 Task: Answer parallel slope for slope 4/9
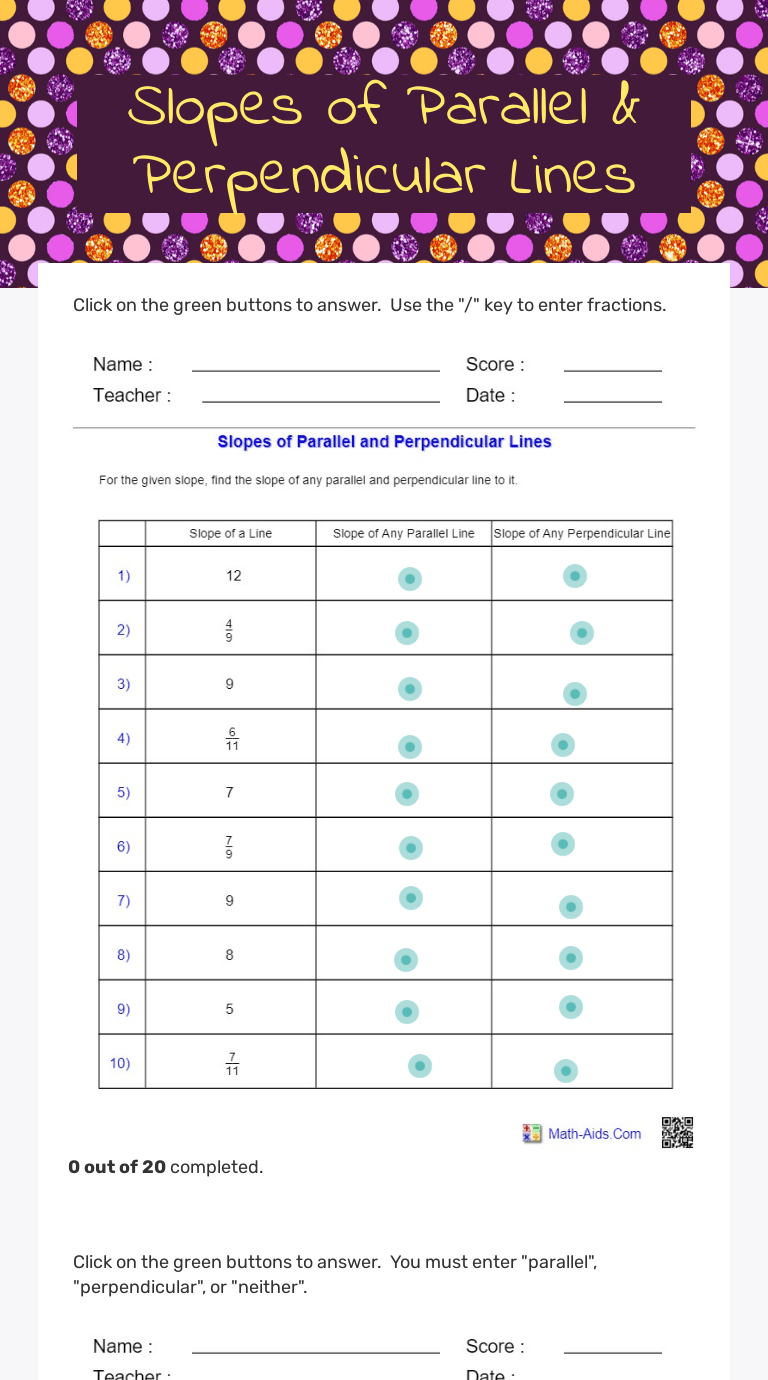[x=406, y=633]
